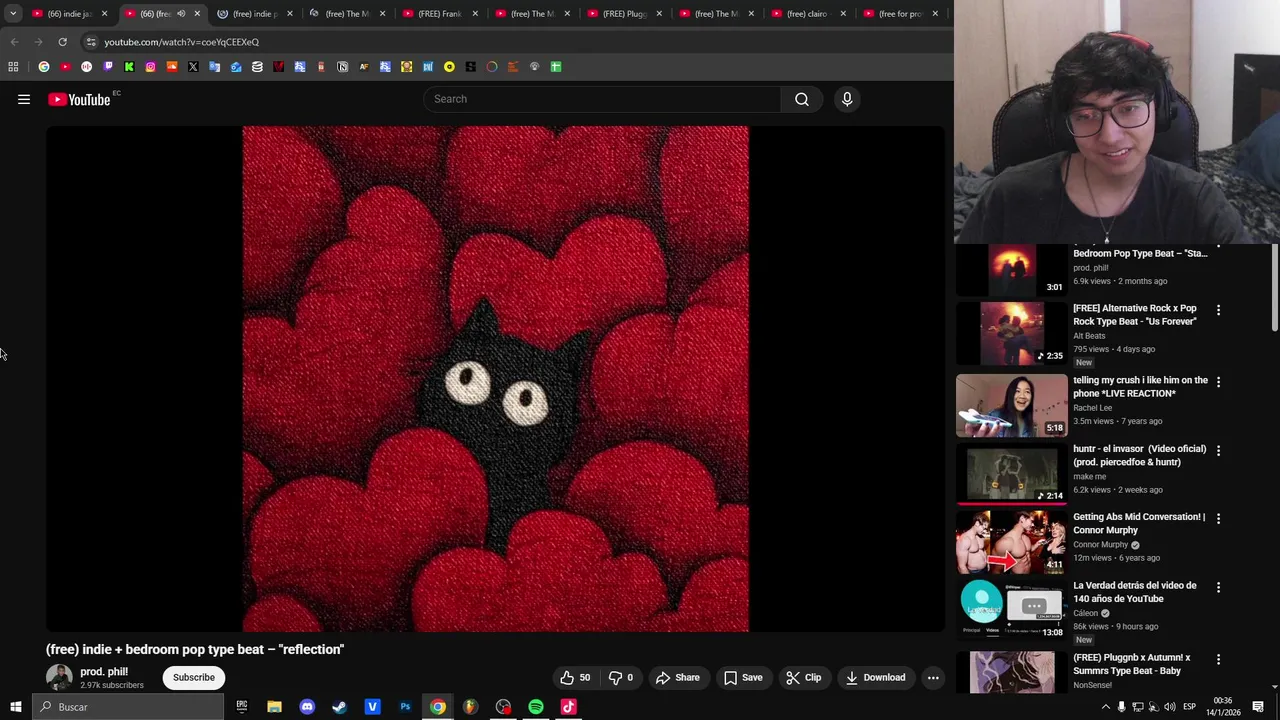Open SoundCloud bookmark
Viewport: 1280px width, 720px height.
pos(172,67)
